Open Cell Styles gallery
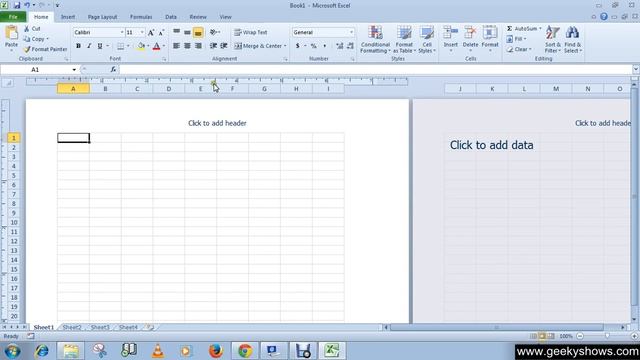The height and width of the screenshot is (360, 640). [427, 39]
